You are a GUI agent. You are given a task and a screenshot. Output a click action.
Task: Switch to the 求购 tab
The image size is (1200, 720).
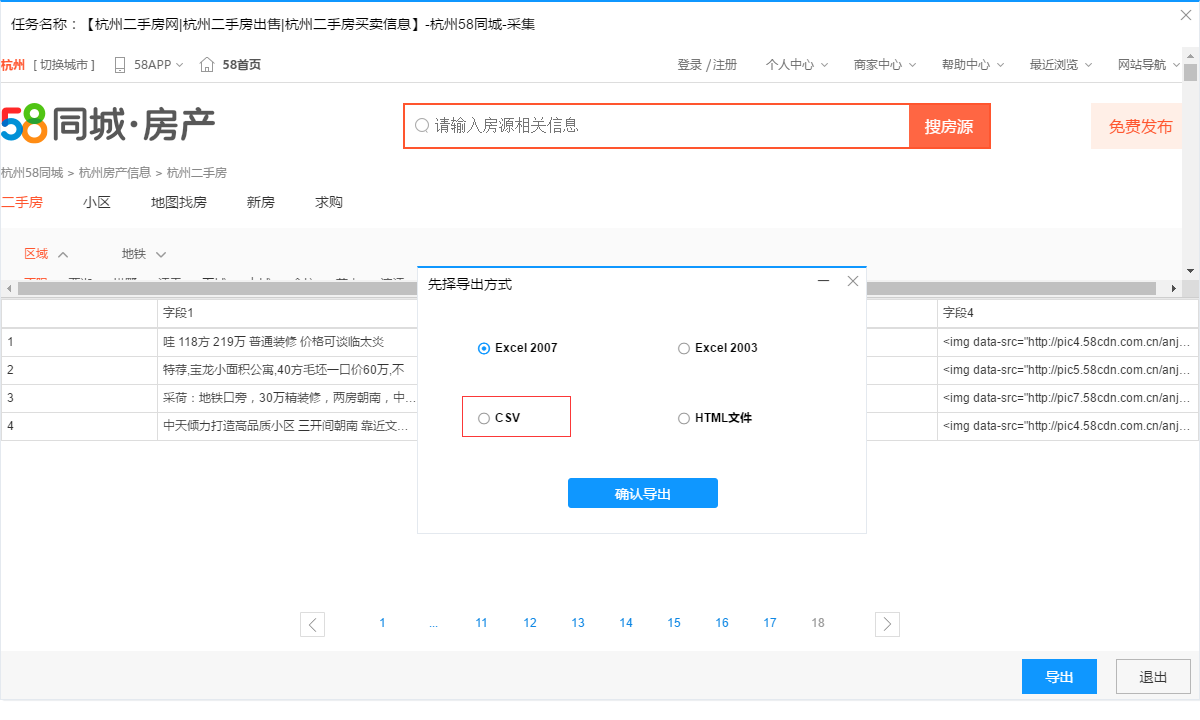tap(329, 202)
